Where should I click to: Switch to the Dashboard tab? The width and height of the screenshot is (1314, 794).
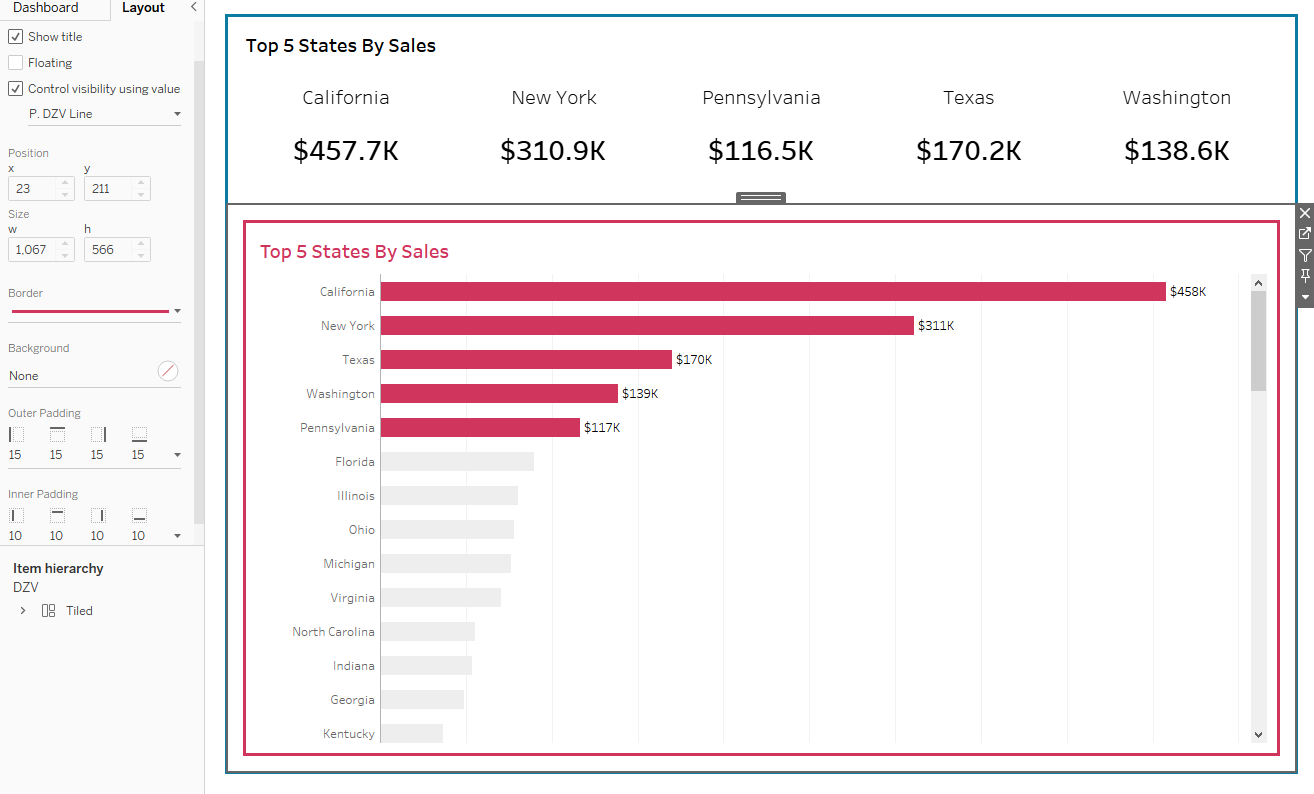click(45, 8)
